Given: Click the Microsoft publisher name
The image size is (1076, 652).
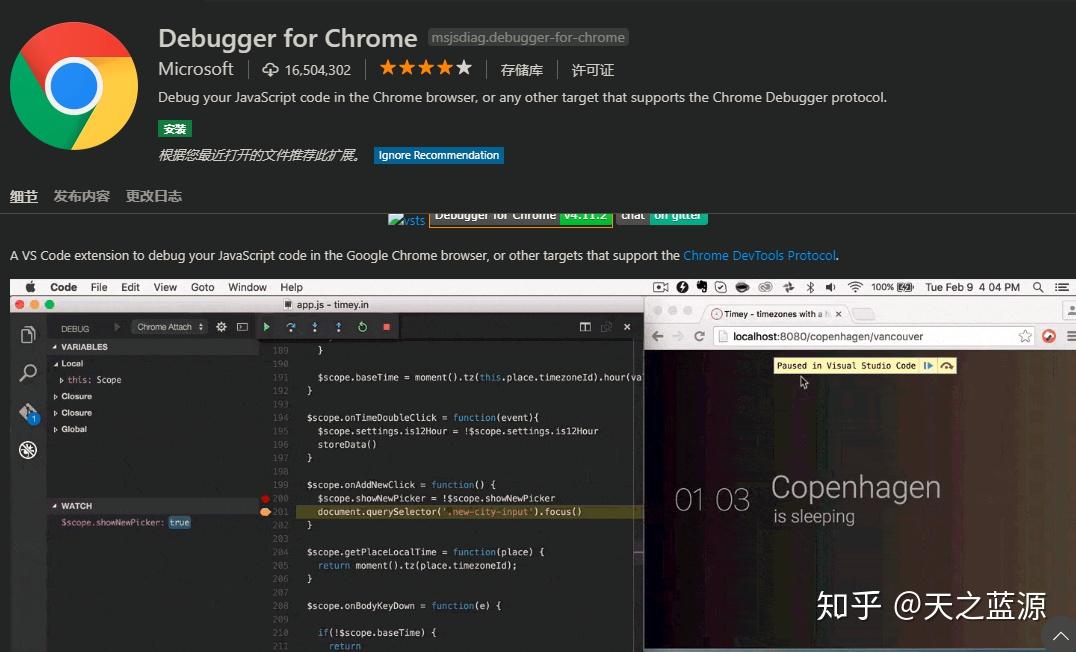Looking at the screenshot, I should pos(196,69).
